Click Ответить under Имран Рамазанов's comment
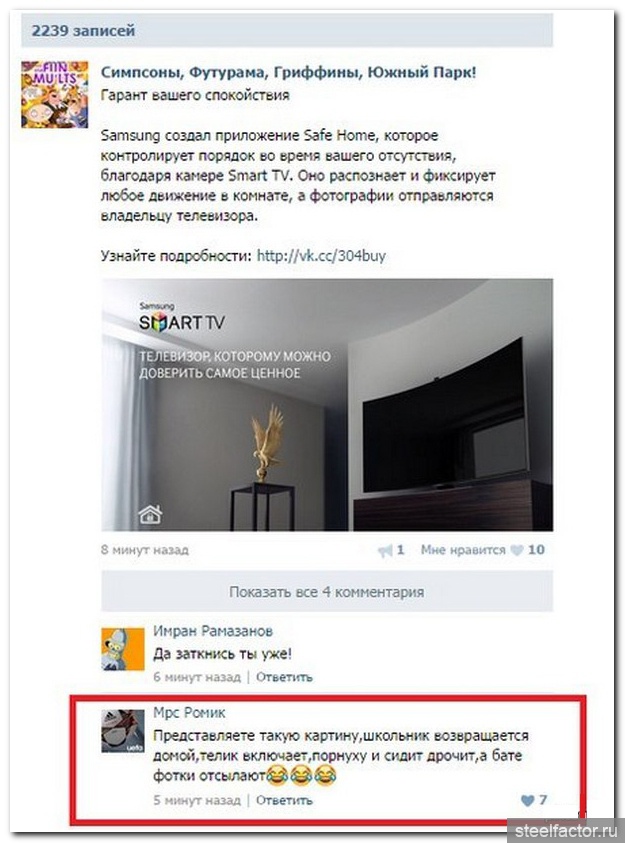 [x=284, y=677]
